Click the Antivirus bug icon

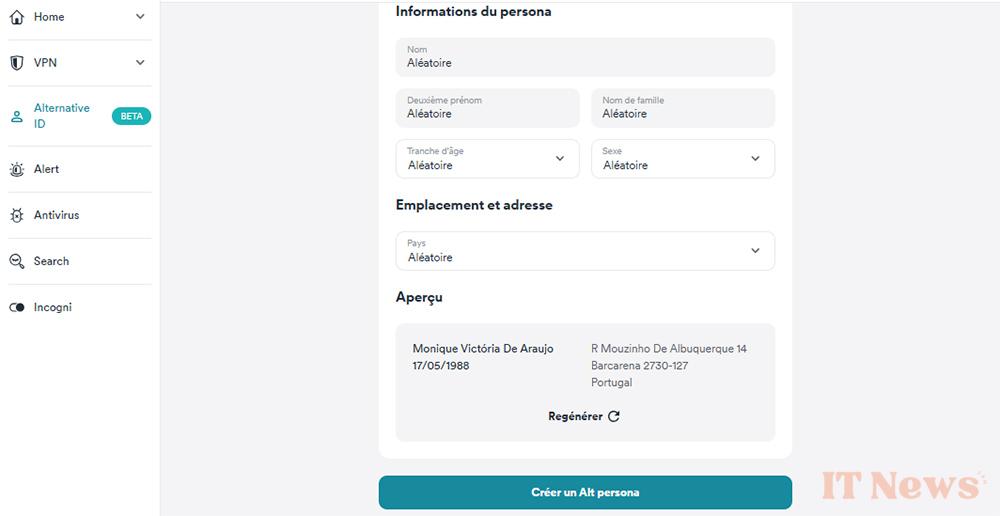(x=17, y=216)
